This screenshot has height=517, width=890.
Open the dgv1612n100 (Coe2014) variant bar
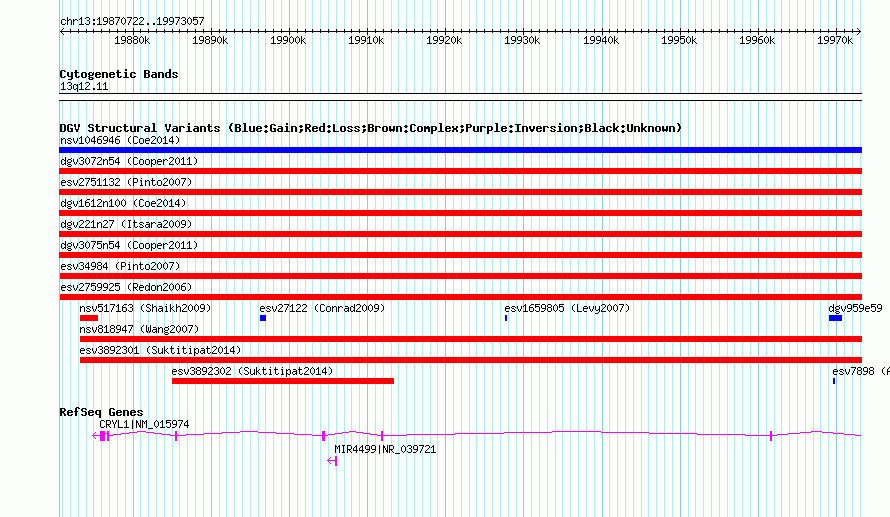point(460,213)
